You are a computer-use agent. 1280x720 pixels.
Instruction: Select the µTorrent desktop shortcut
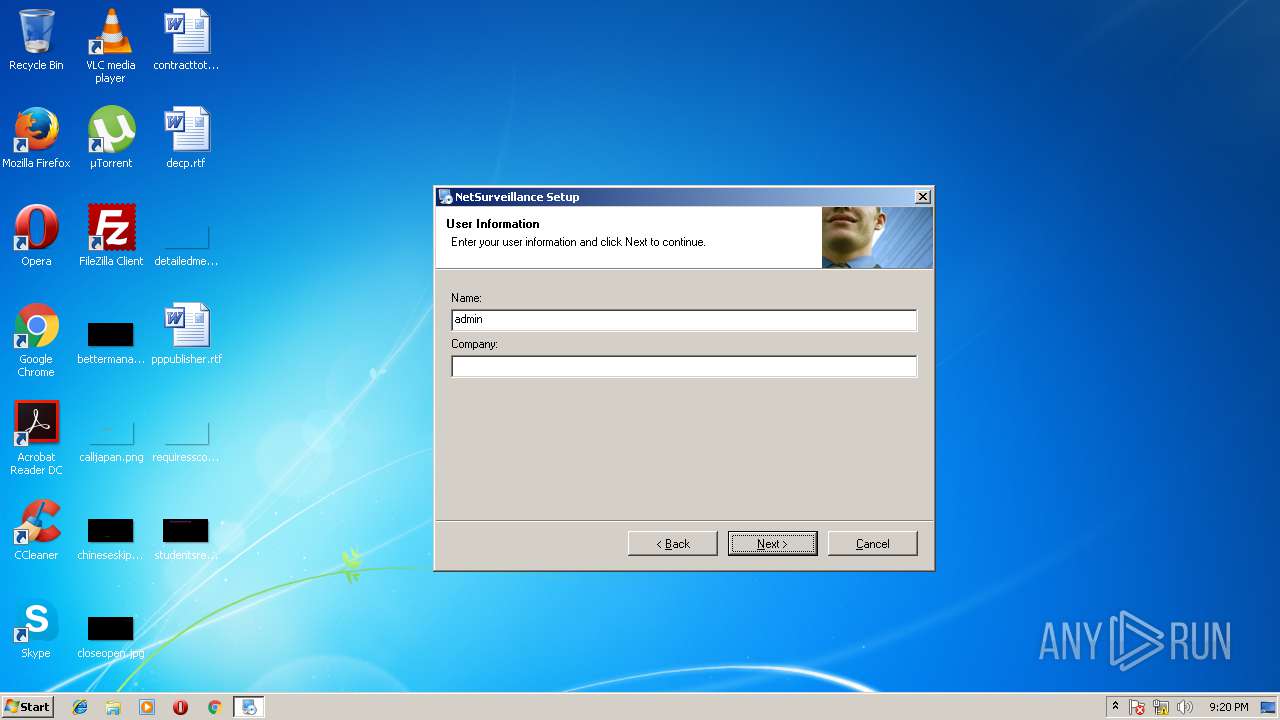coord(110,138)
